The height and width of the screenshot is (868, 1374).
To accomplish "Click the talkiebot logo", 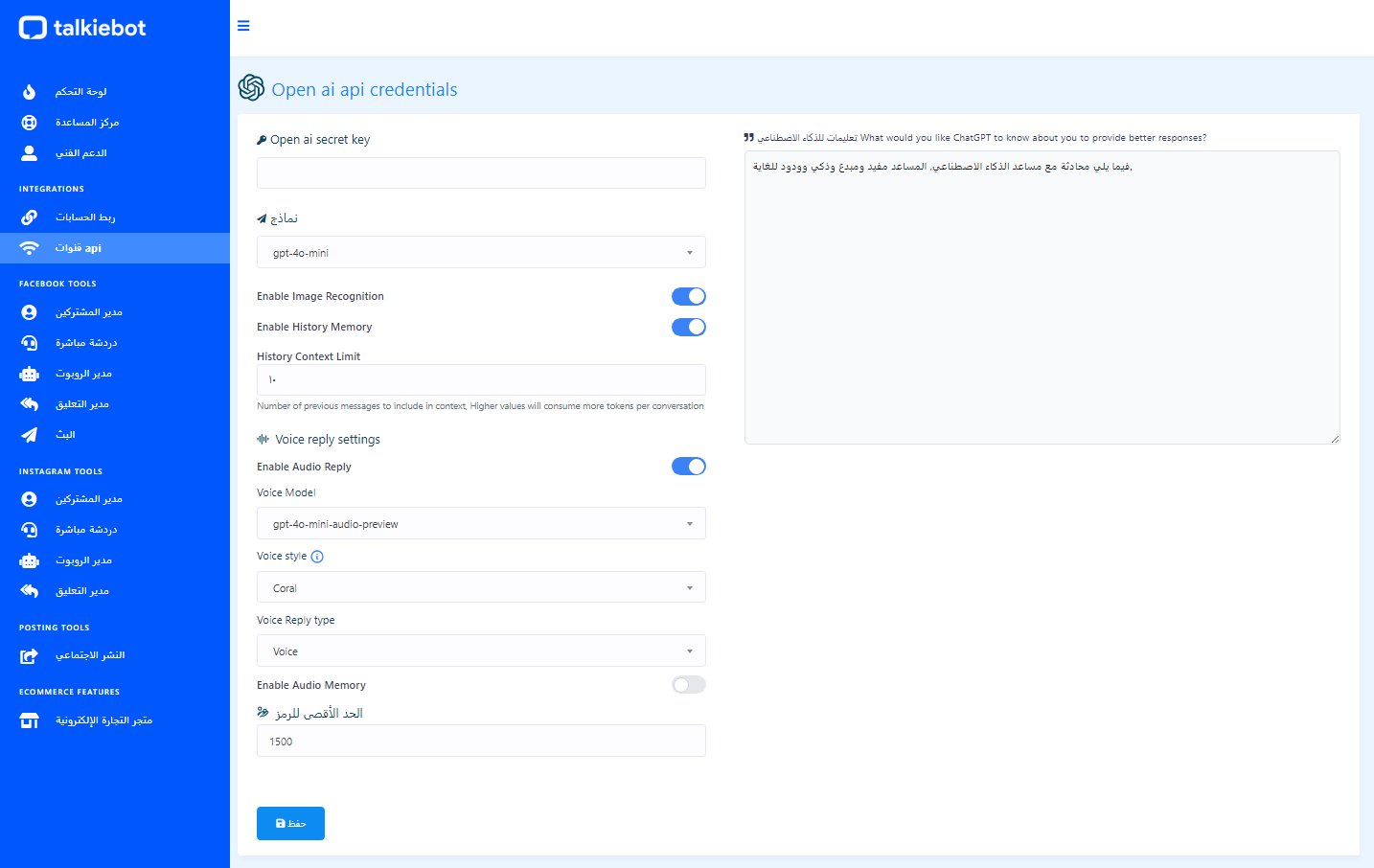I will click(x=82, y=28).
